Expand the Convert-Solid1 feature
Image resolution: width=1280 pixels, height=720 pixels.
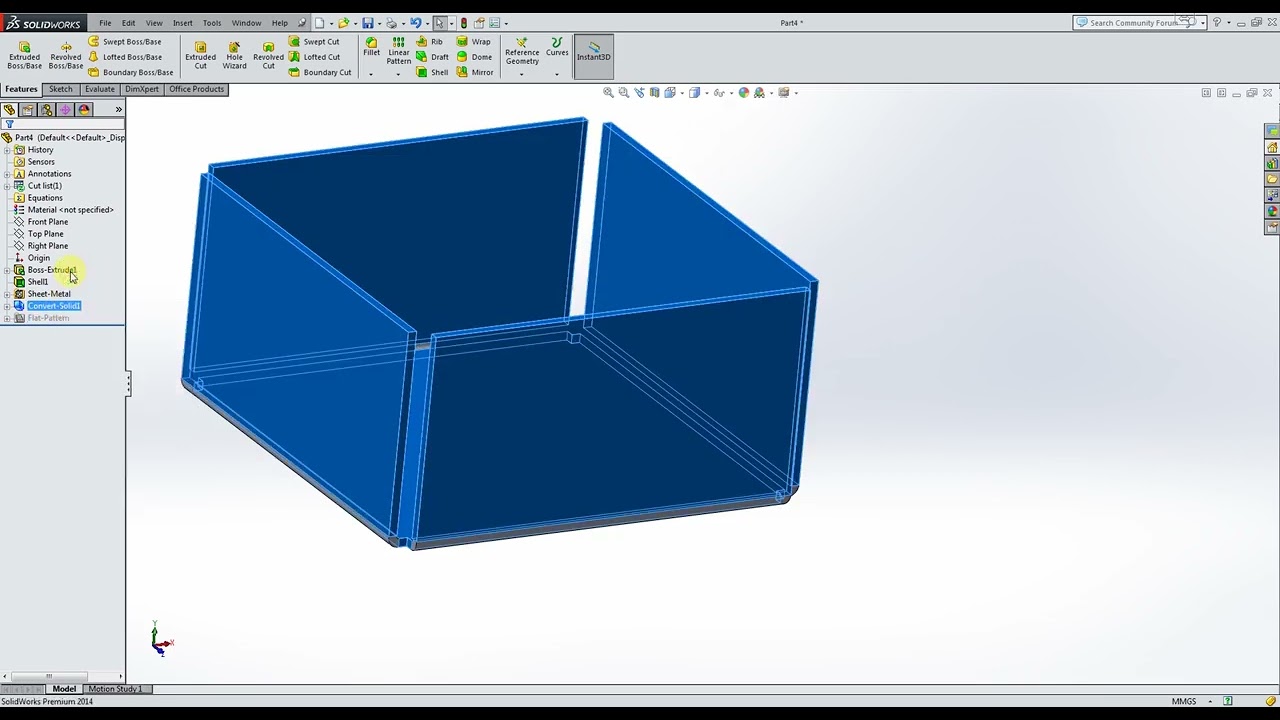7,306
